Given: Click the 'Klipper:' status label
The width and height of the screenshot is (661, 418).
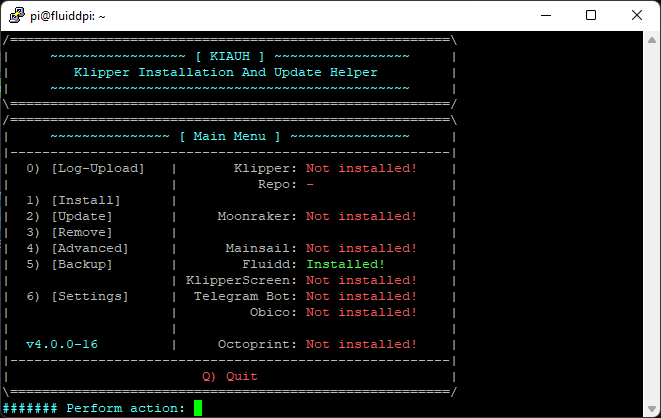Looking at the screenshot, I should [x=266, y=169].
